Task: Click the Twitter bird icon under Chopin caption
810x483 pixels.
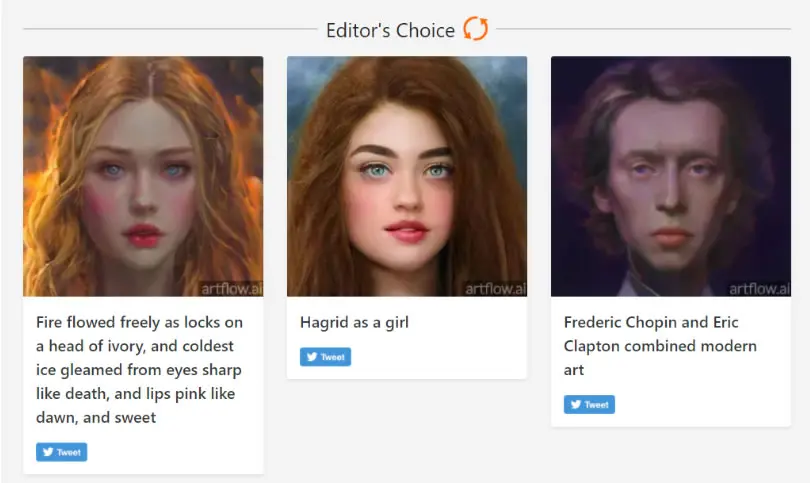Action: 576,404
